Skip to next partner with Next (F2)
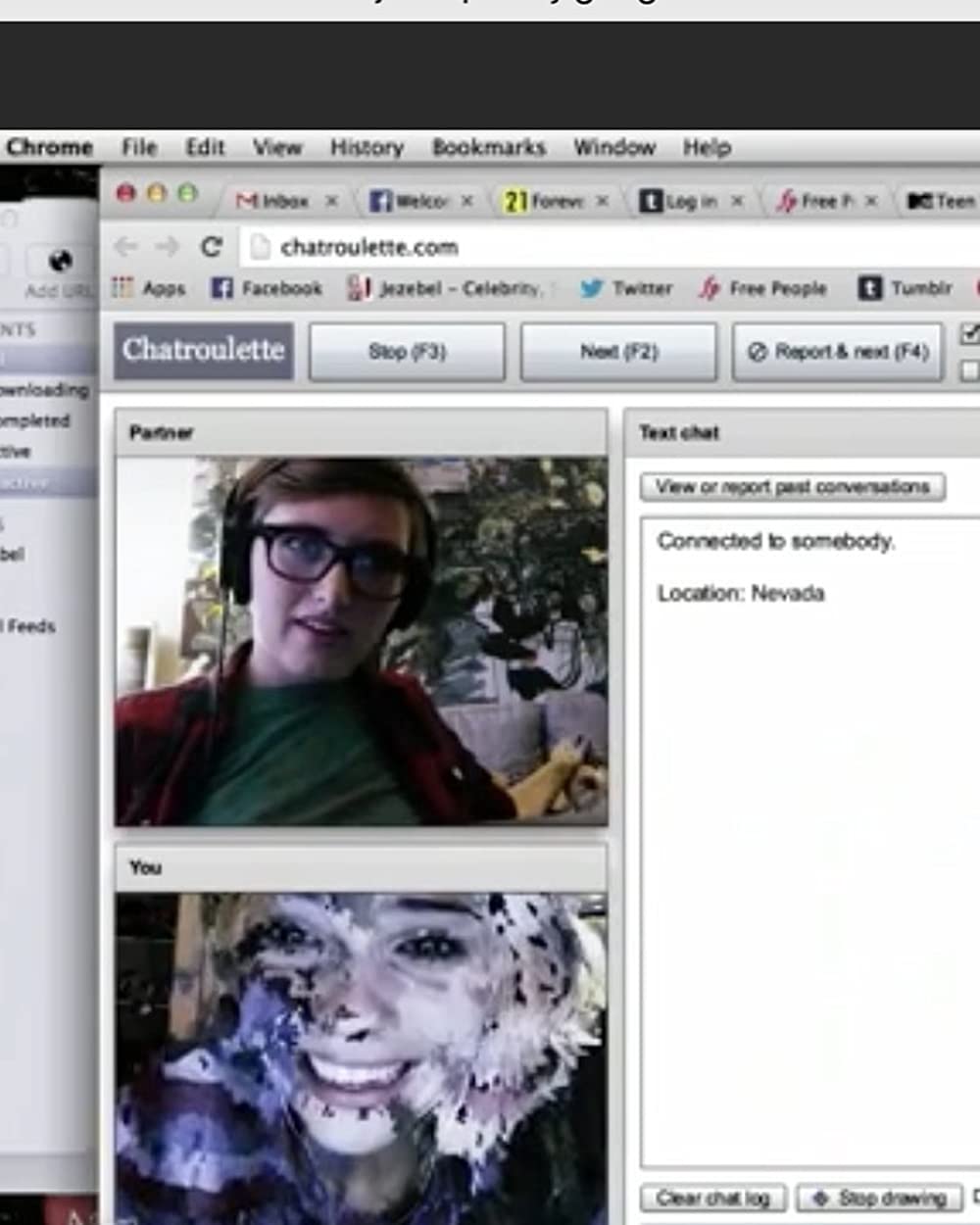This screenshot has height=1225, width=980. [618, 352]
